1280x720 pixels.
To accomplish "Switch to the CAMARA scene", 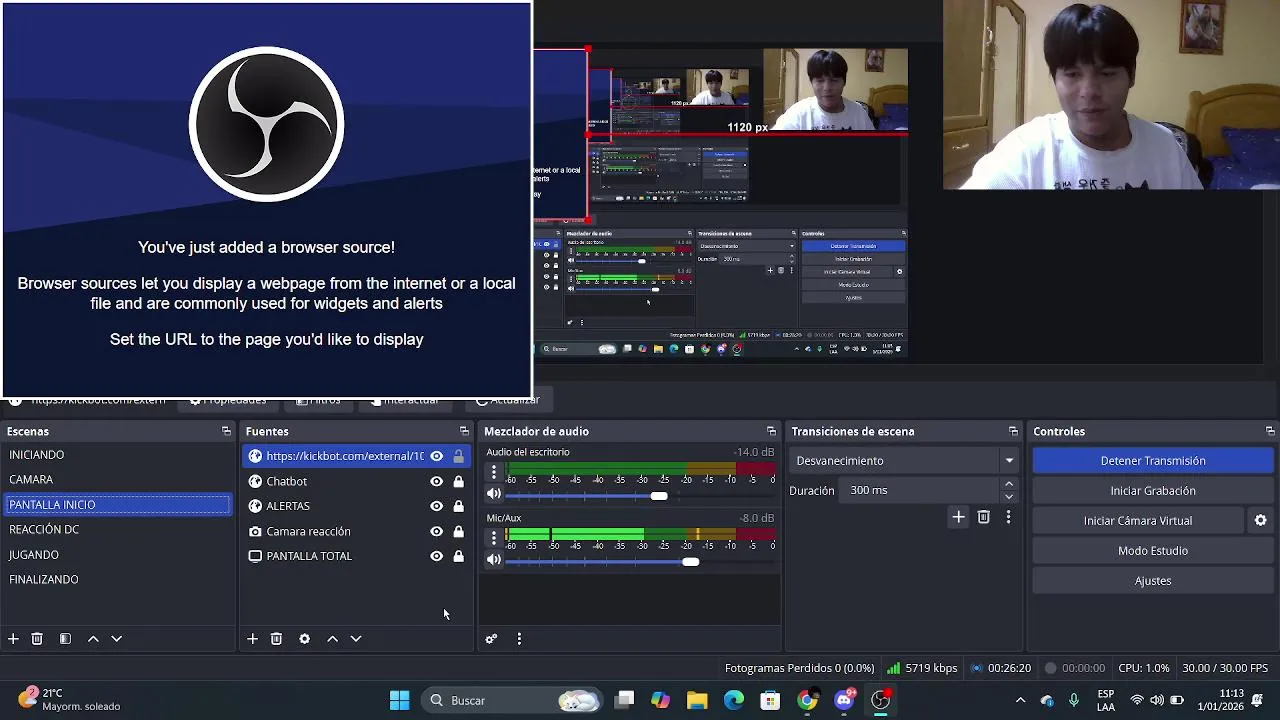I will [x=118, y=480].
